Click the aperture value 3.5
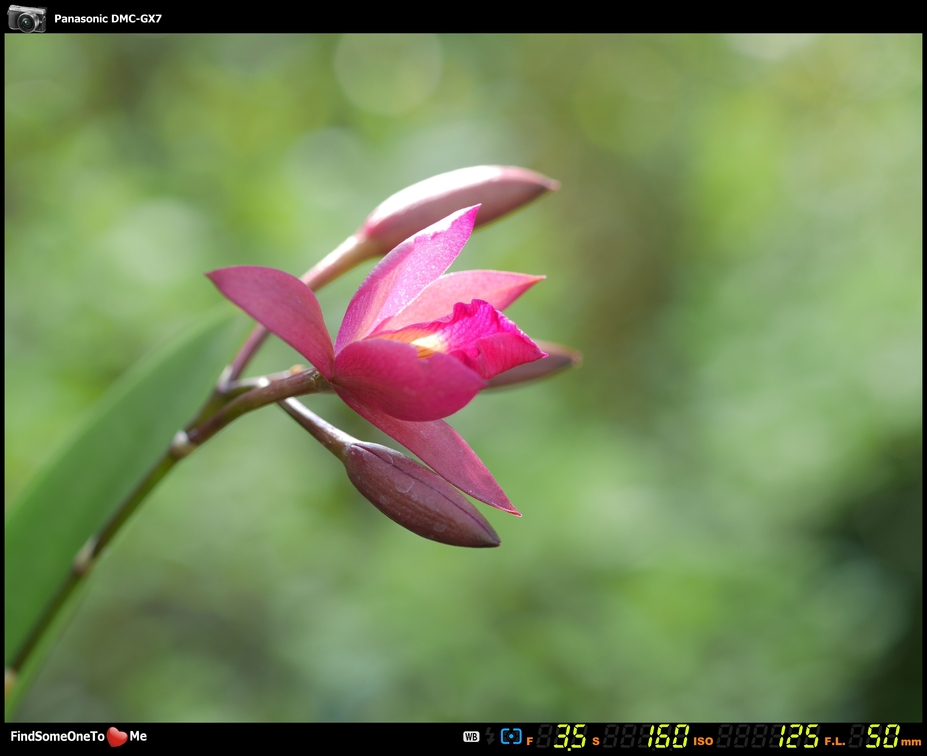The image size is (927, 756). (x=570, y=736)
